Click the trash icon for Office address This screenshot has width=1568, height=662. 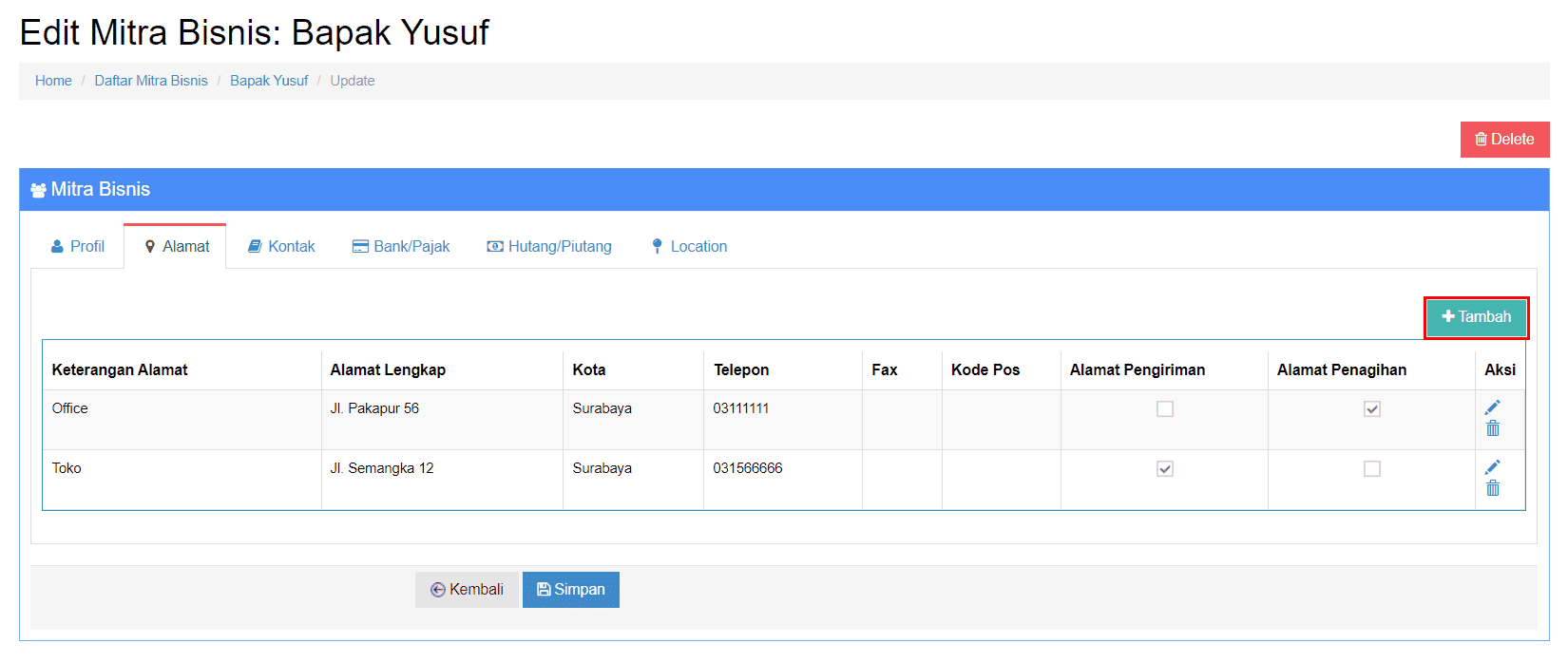[1493, 429]
